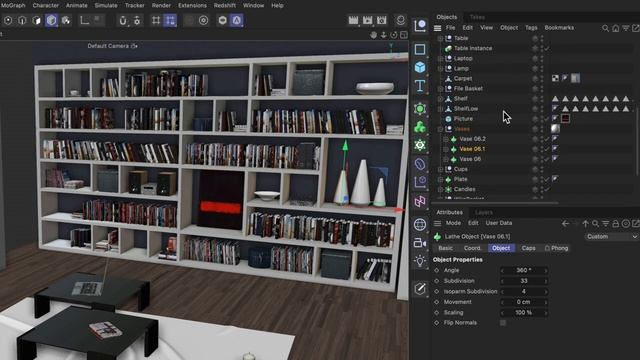The height and width of the screenshot is (360, 640).
Task: Open the Floor/Environment globe icon
Action: [x=420, y=224]
